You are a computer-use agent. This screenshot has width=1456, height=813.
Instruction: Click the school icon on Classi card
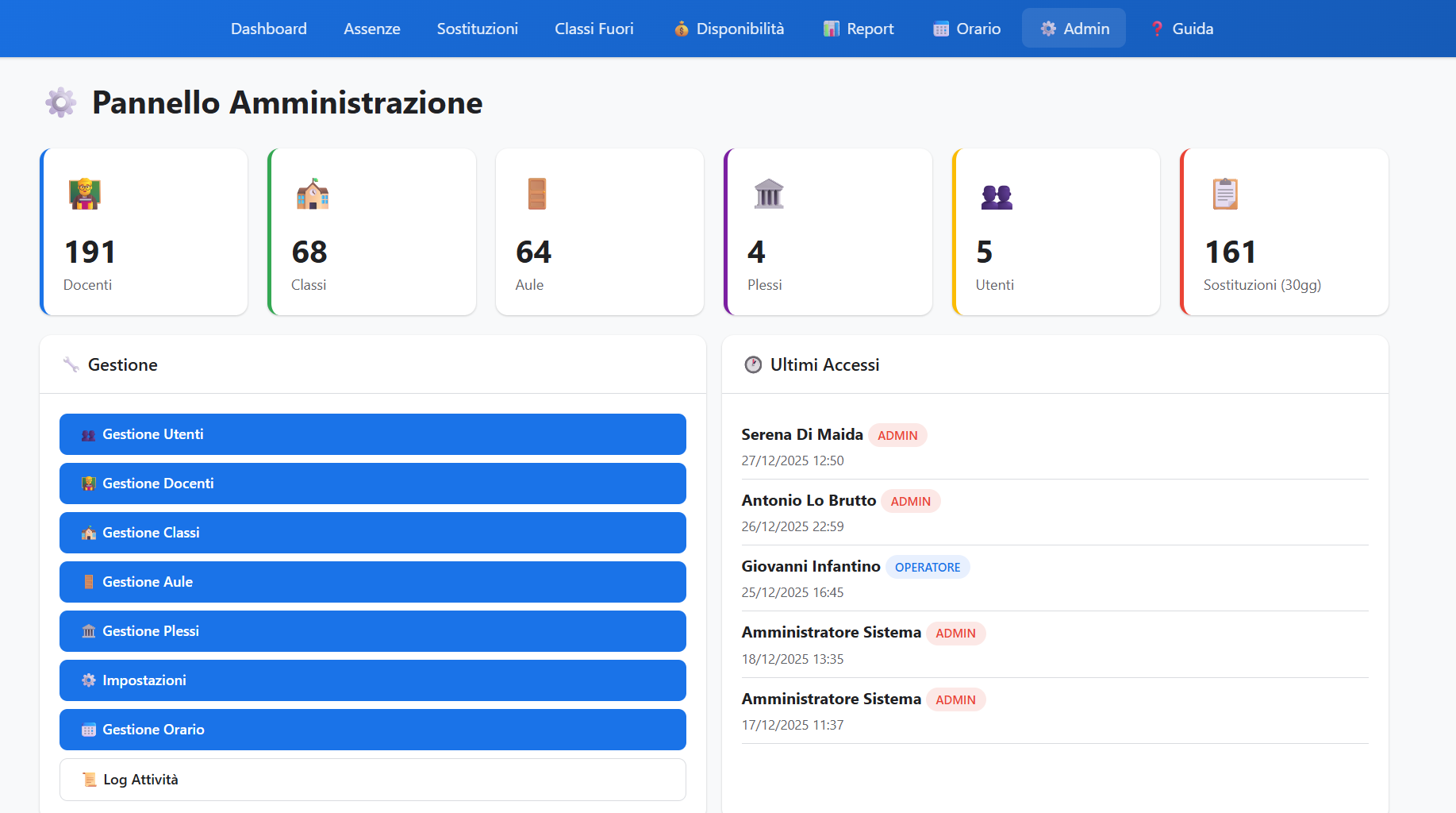pyautogui.click(x=313, y=194)
